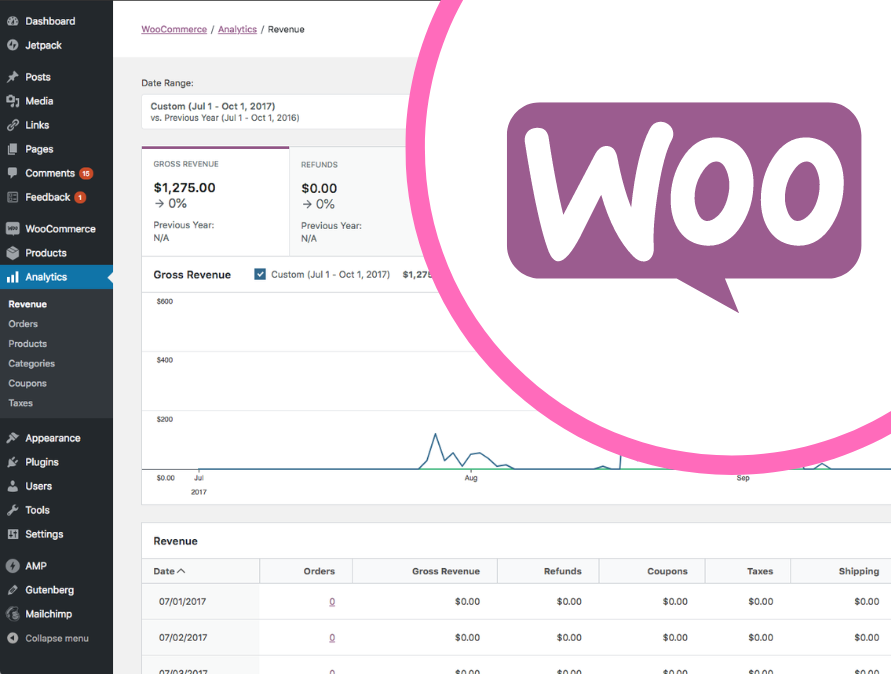Viewport: 891px width, 674px height.
Task: Click the Feedback form icon
Action: (x=13, y=197)
